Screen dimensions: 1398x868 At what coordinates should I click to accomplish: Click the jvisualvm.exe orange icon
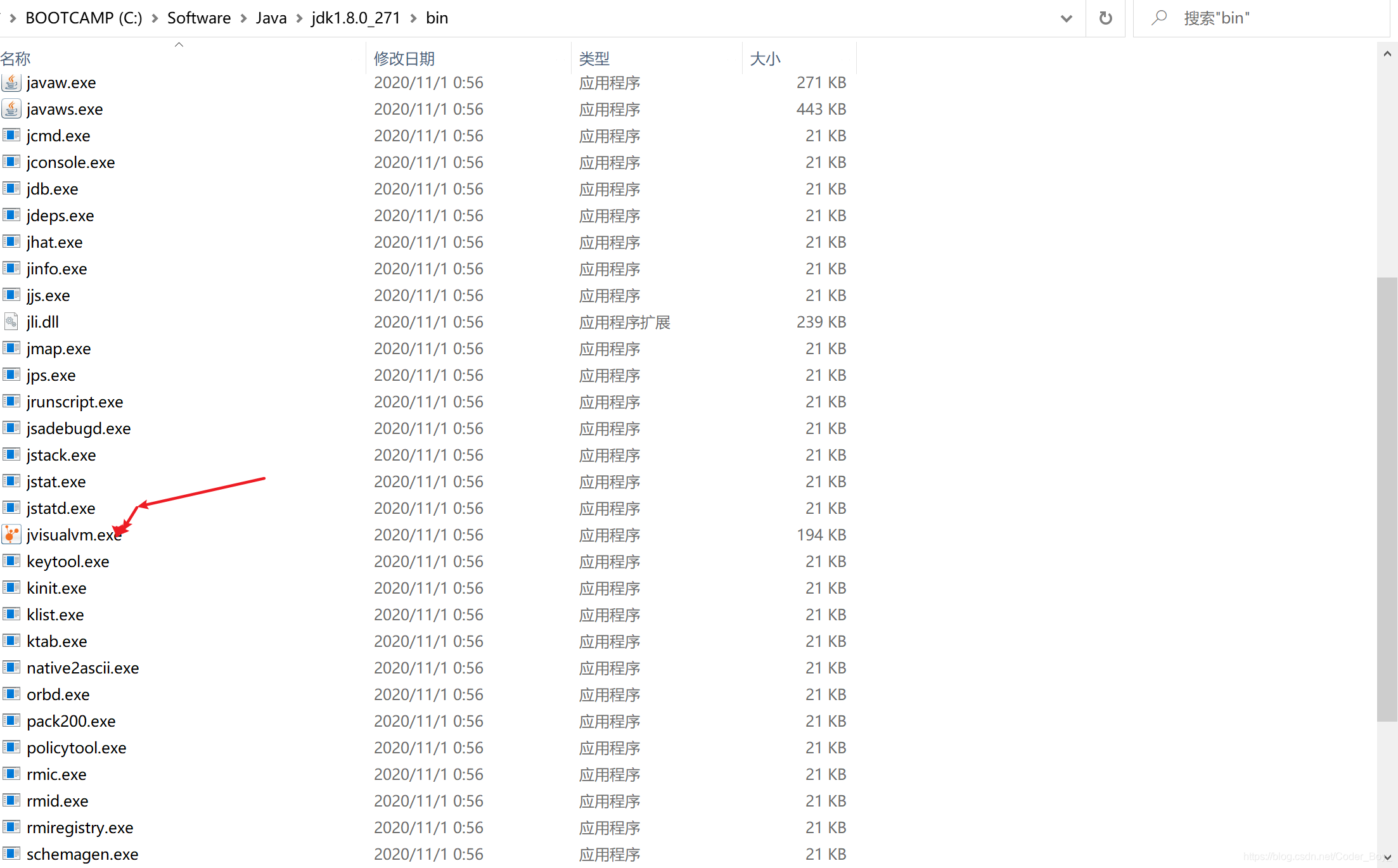(11, 535)
